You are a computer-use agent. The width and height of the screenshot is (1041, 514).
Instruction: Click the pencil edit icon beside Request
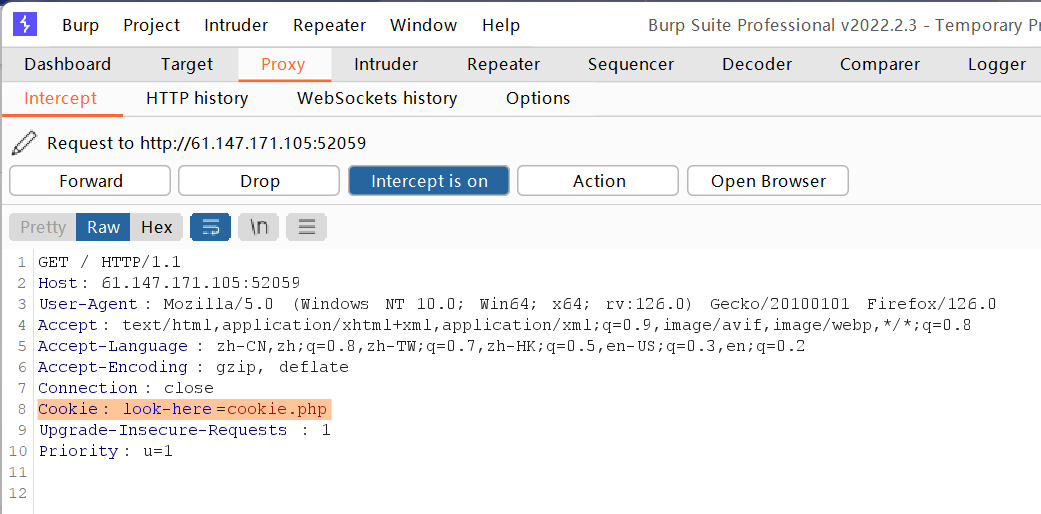point(24,143)
